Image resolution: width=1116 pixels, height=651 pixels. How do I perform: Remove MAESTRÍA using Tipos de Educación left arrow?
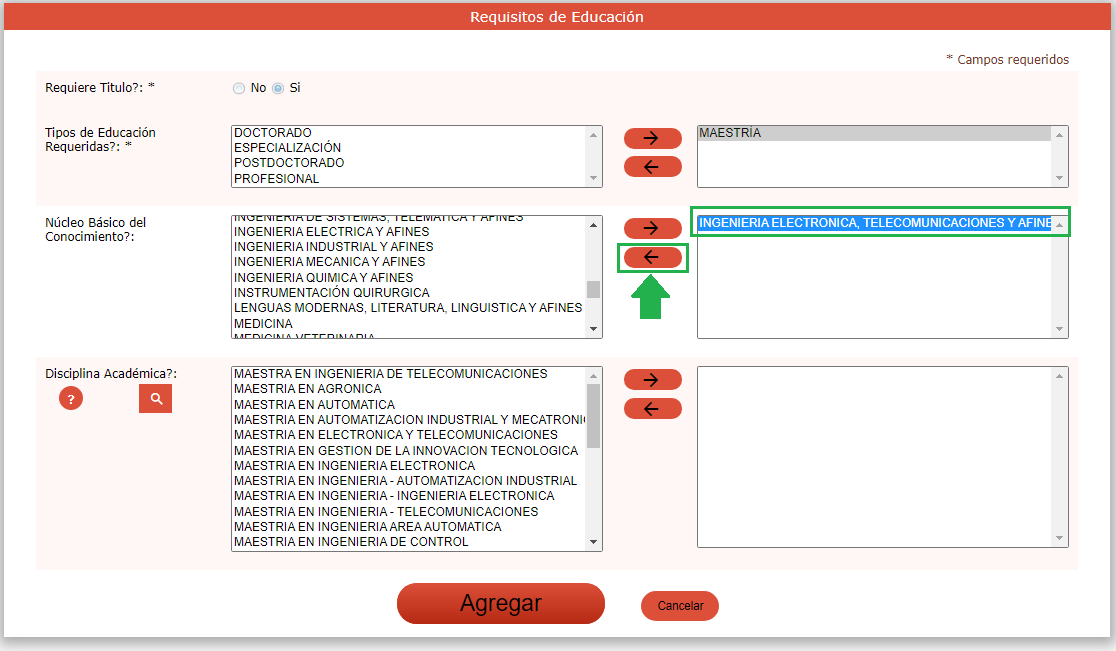pyautogui.click(x=652, y=167)
